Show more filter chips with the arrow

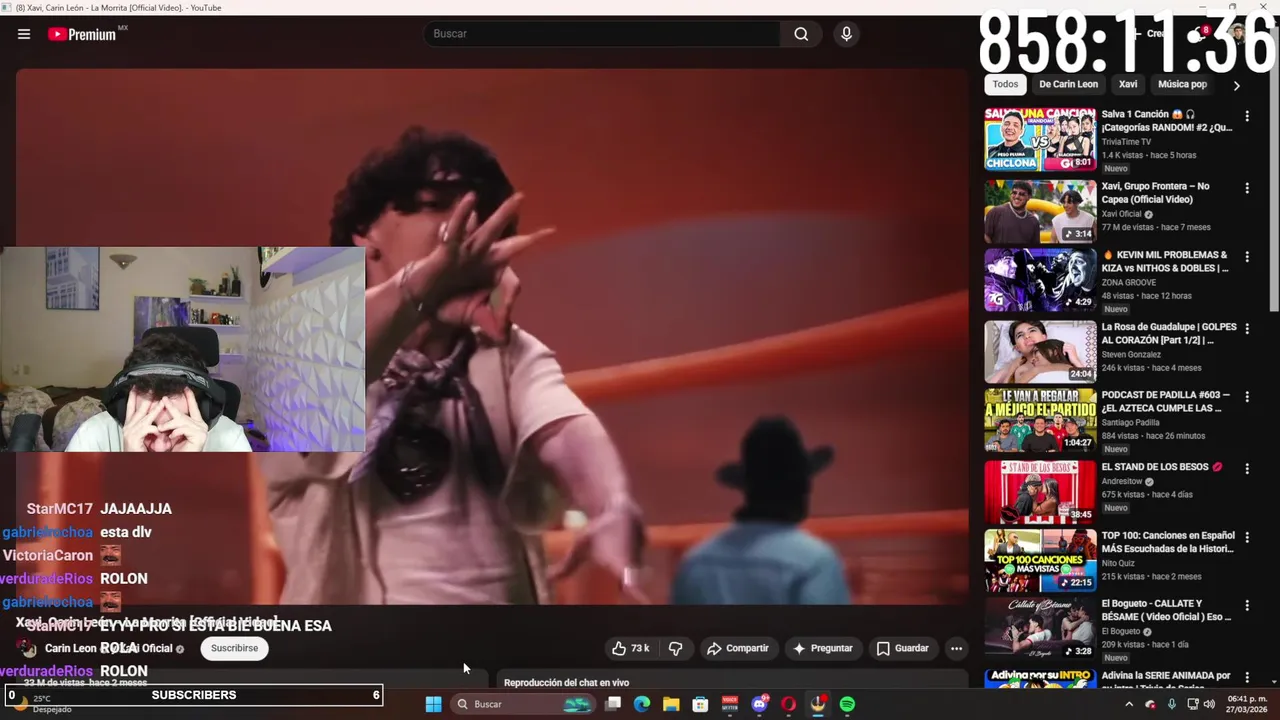[x=1236, y=85]
